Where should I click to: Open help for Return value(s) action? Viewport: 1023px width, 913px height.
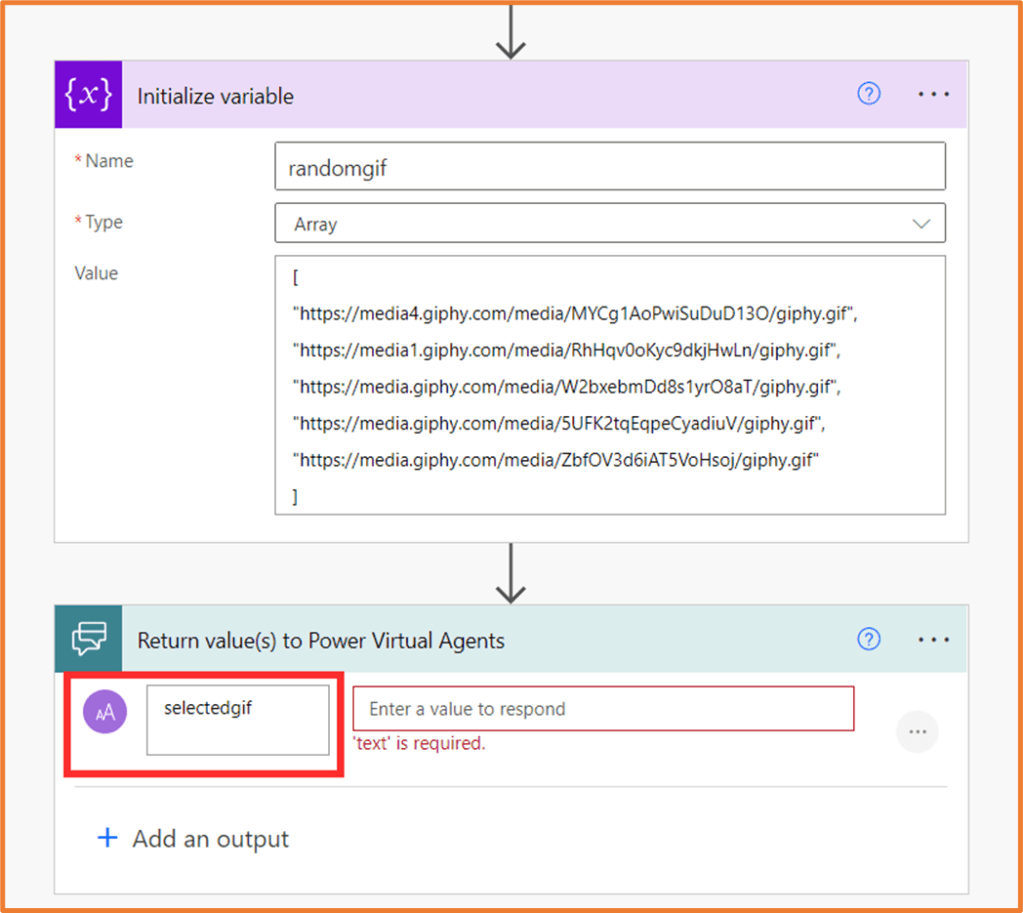point(869,639)
